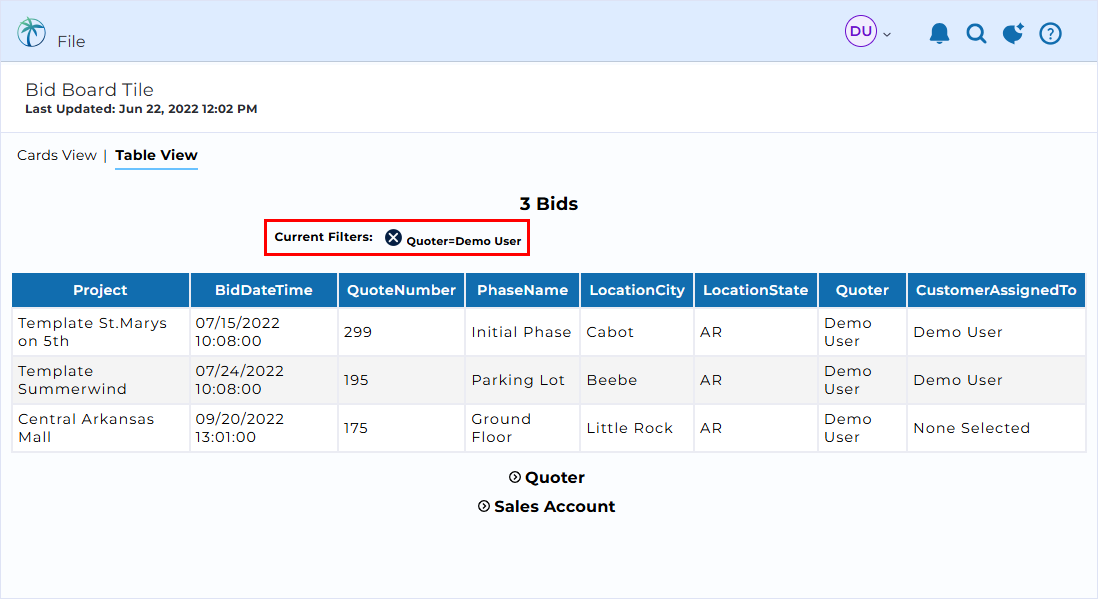Expand the Sales Account filter section
This screenshot has height=599, width=1098.
coord(546,507)
